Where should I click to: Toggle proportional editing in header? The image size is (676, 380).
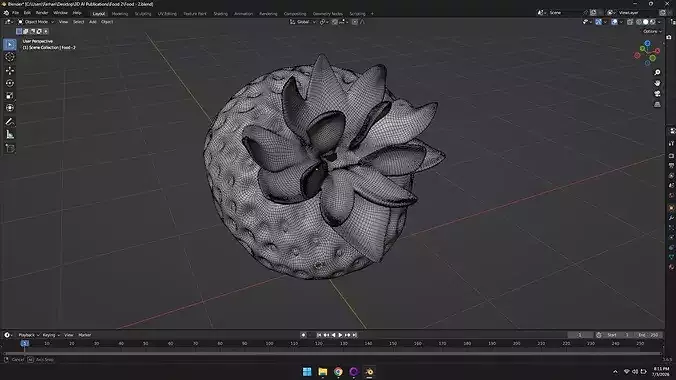355,22
